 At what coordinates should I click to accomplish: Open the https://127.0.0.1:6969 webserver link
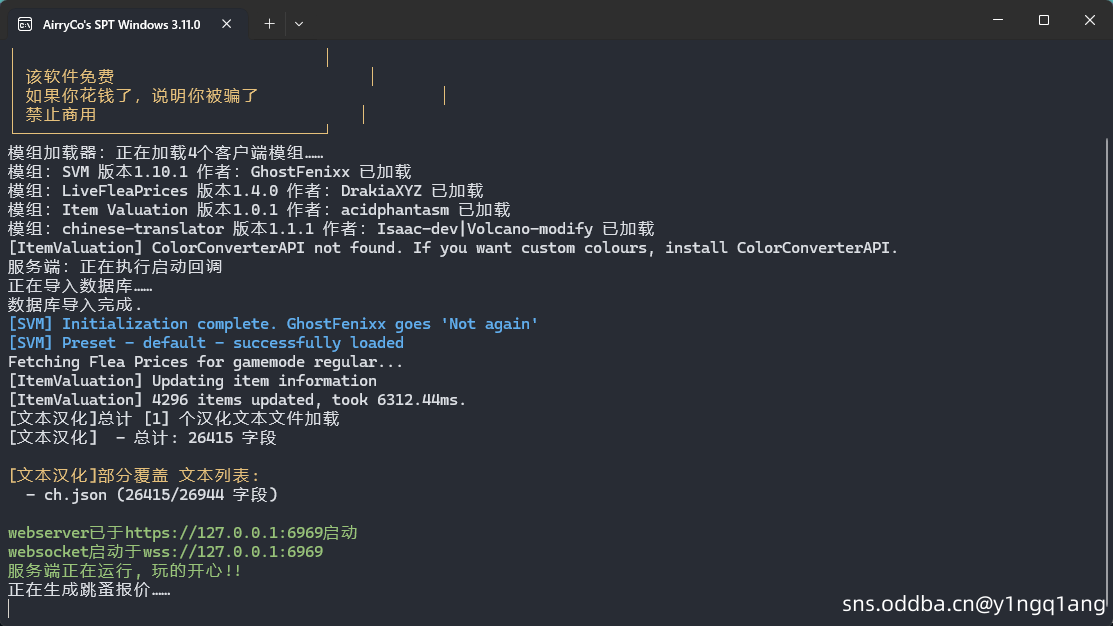pyautogui.click(x=224, y=532)
